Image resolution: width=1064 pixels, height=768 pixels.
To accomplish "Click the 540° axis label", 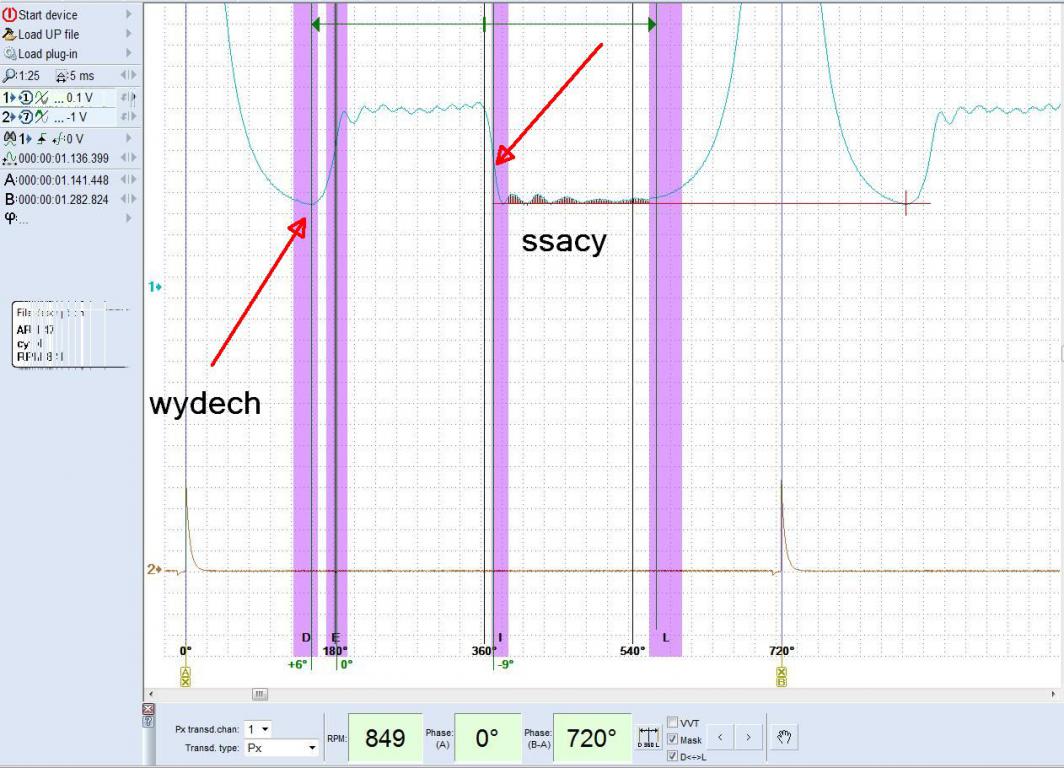I will pyautogui.click(x=632, y=651).
